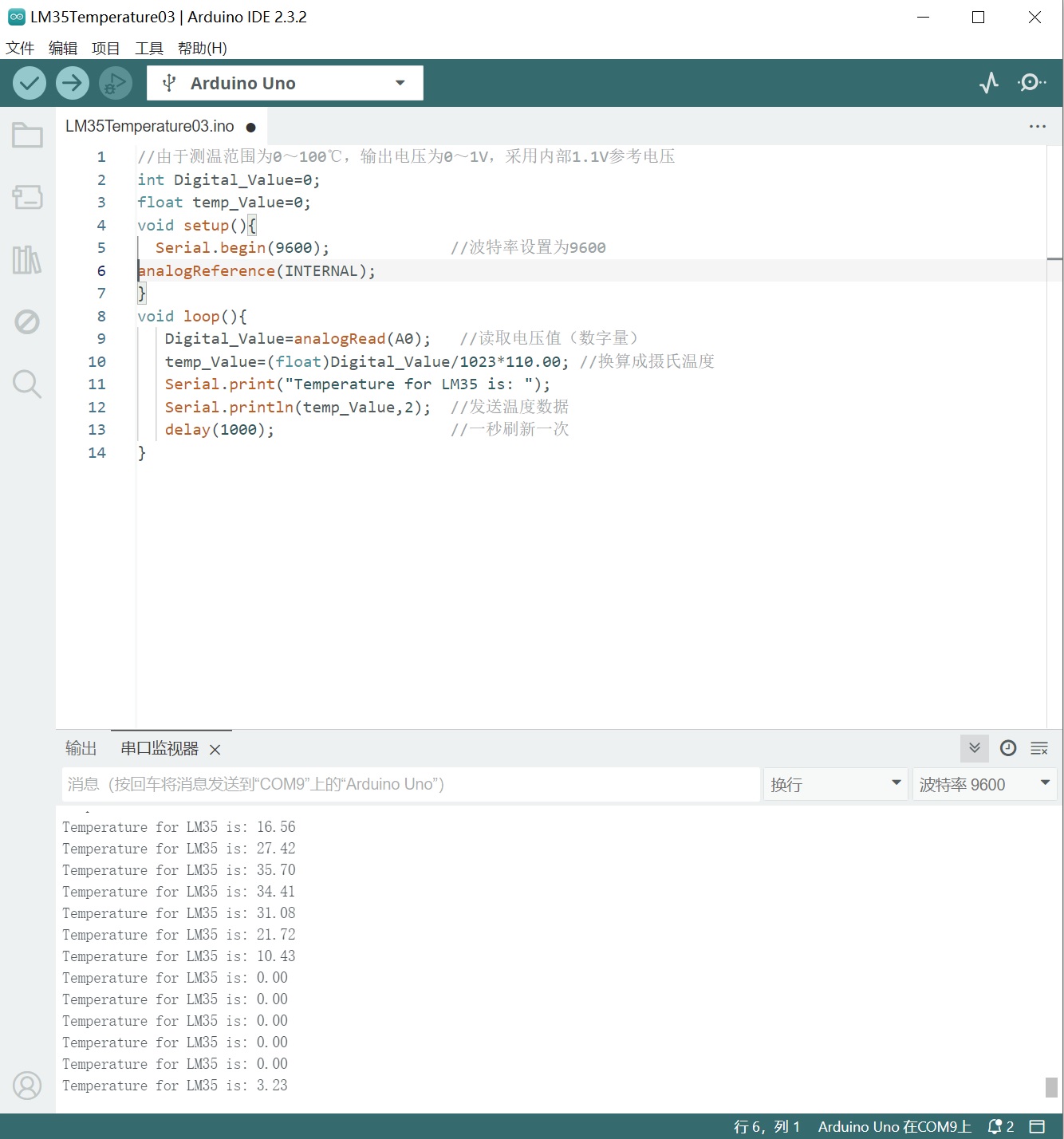Viewport: 1064px width, 1139px height.
Task: Toggle autoscroll in the serial monitor
Action: coord(975,748)
